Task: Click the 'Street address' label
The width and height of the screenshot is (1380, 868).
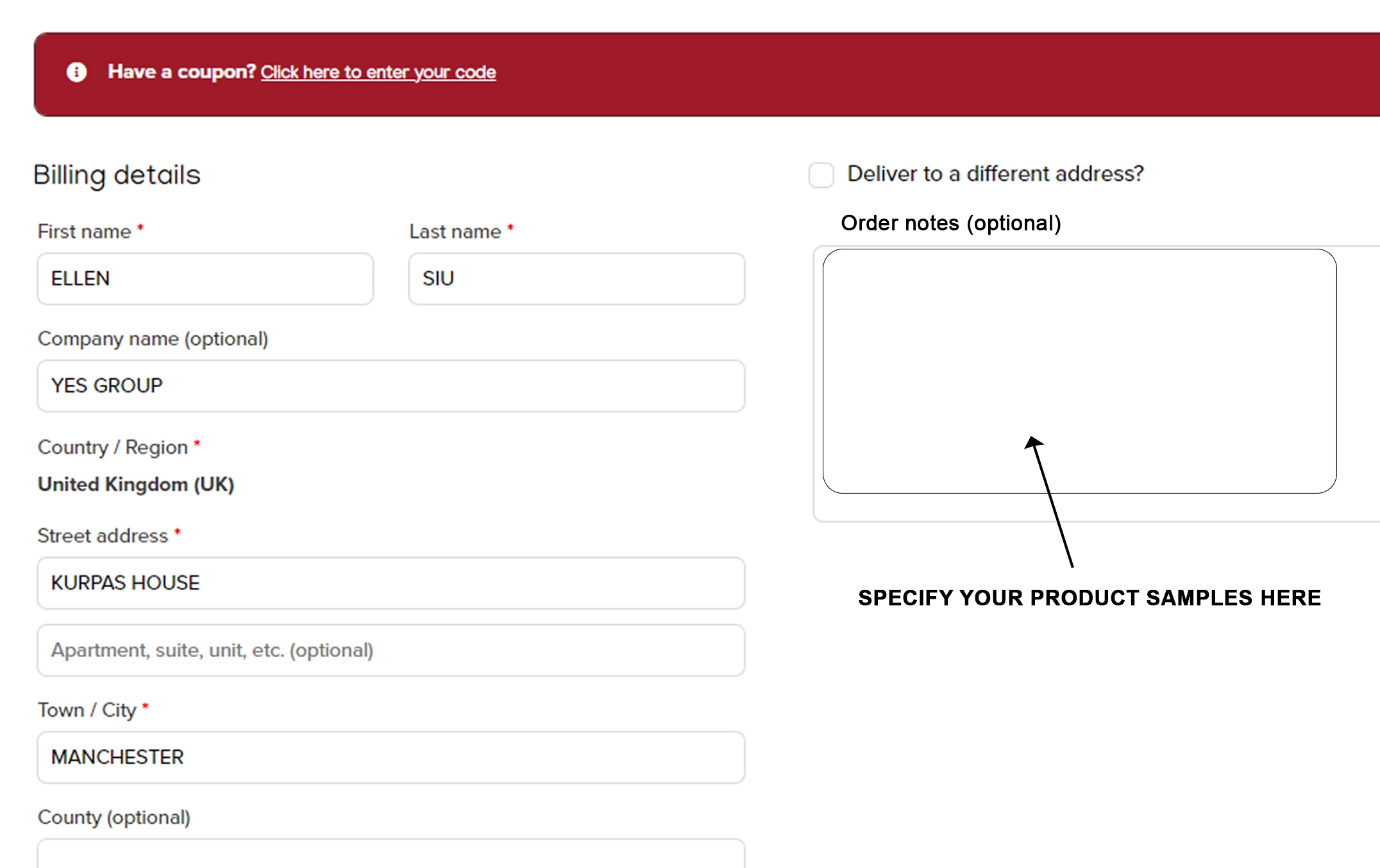Action: 103,536
